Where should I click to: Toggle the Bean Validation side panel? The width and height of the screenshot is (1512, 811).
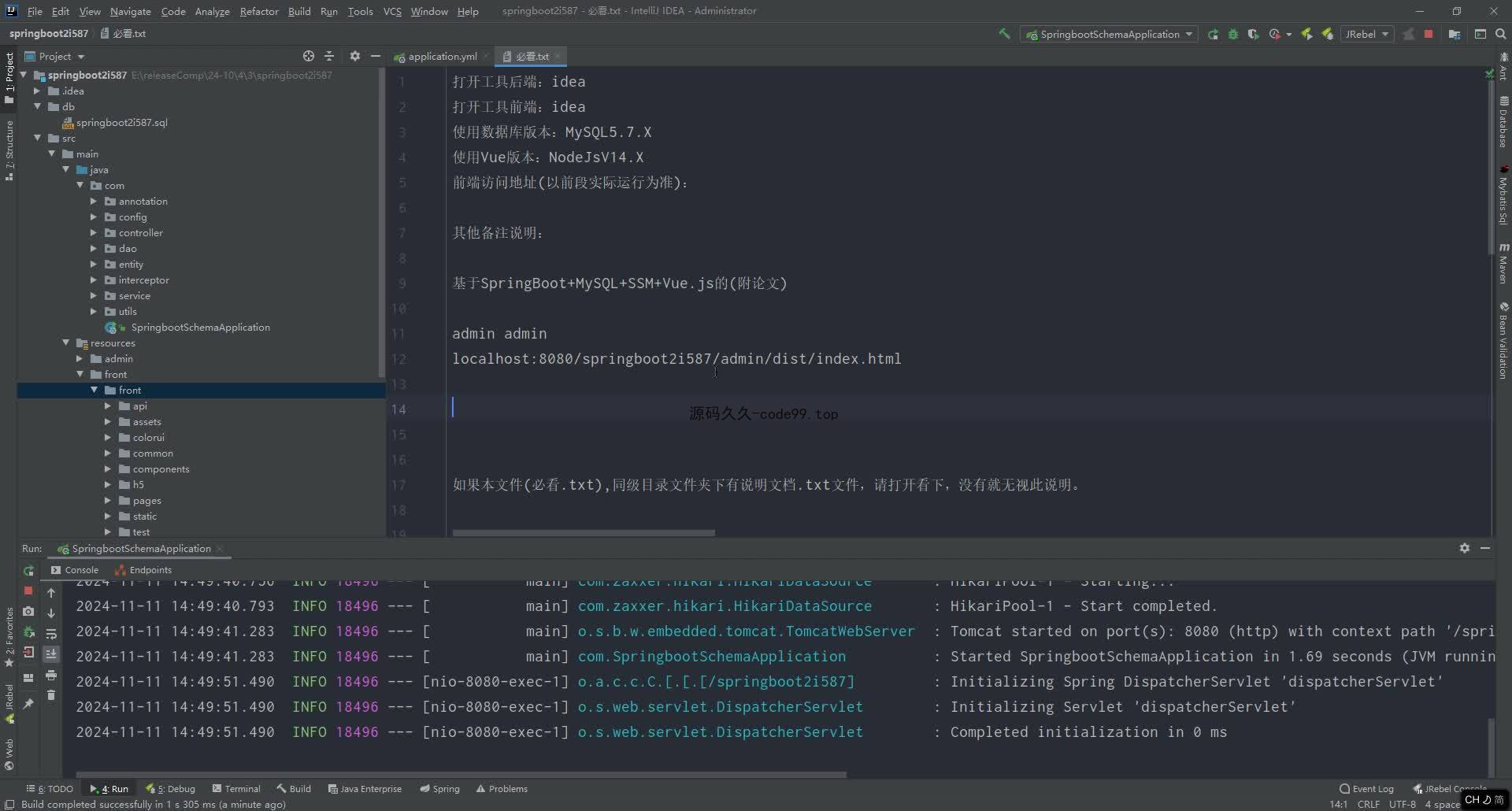(1503, 340)
